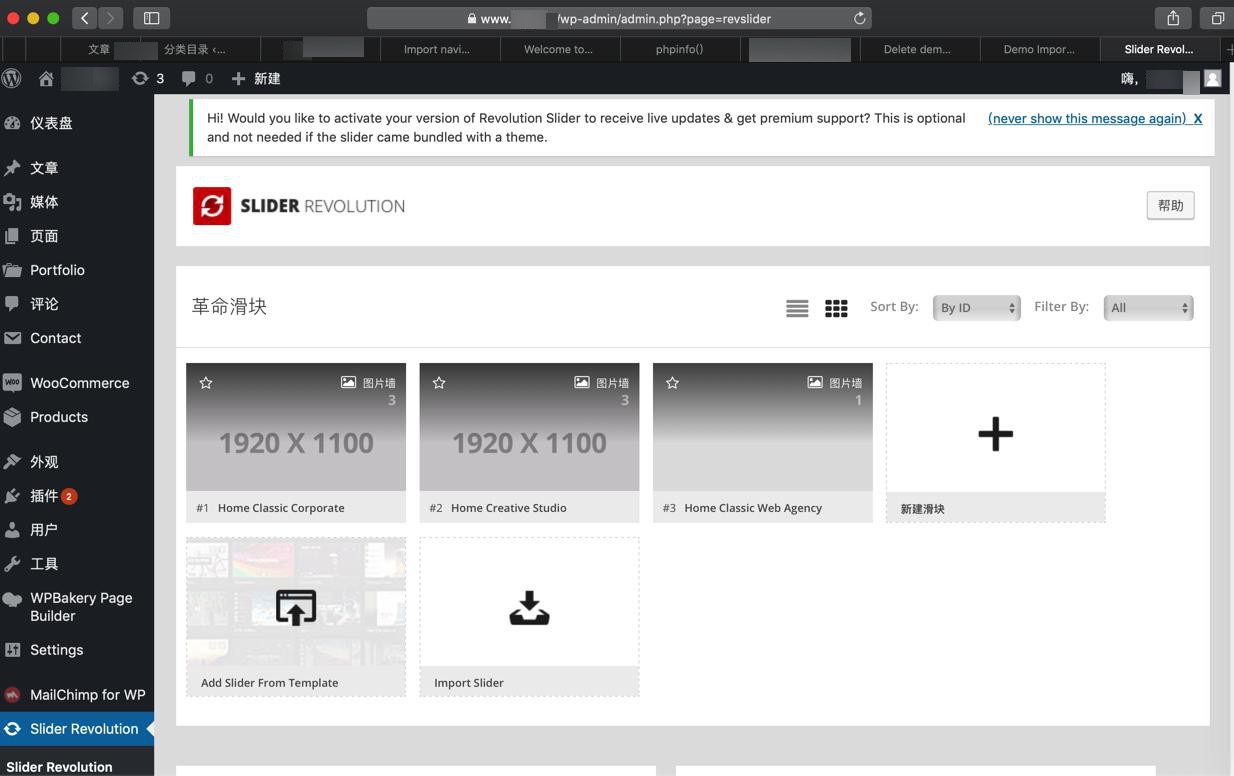1234x776 pixels.
Task: Go back in Safari
Action: pos(85,18)
